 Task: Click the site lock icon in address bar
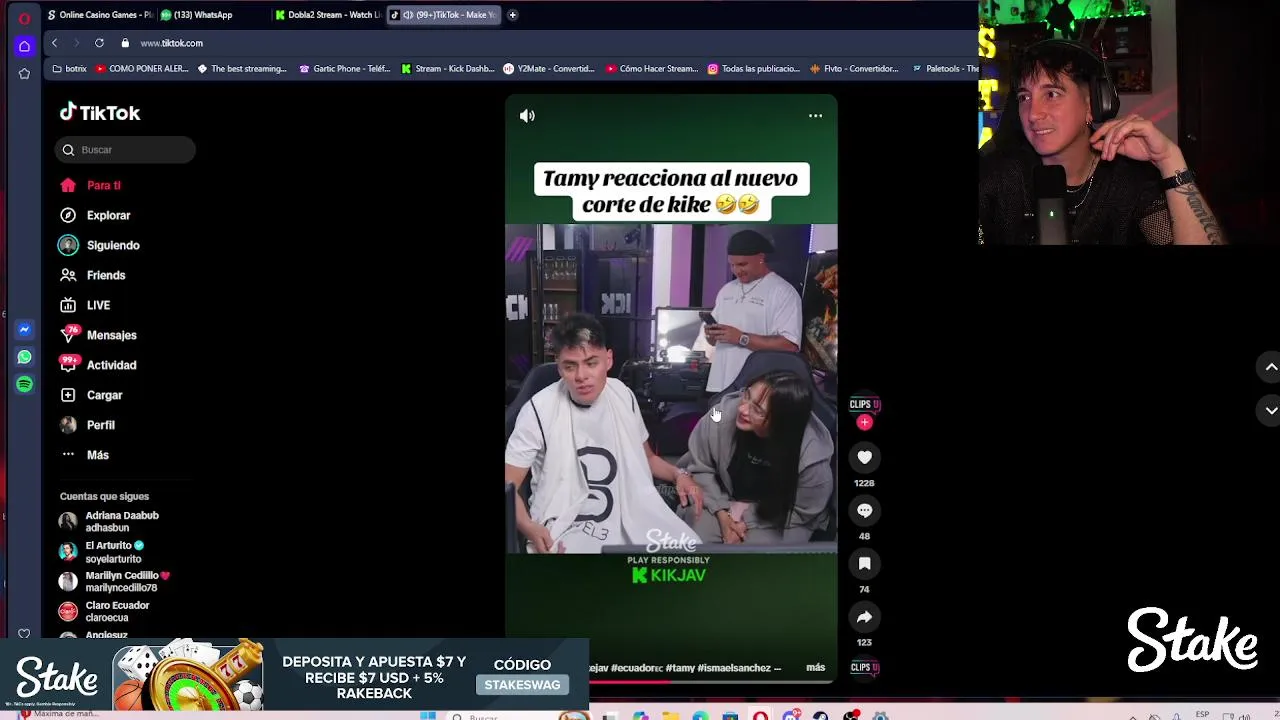pos(125,43)
